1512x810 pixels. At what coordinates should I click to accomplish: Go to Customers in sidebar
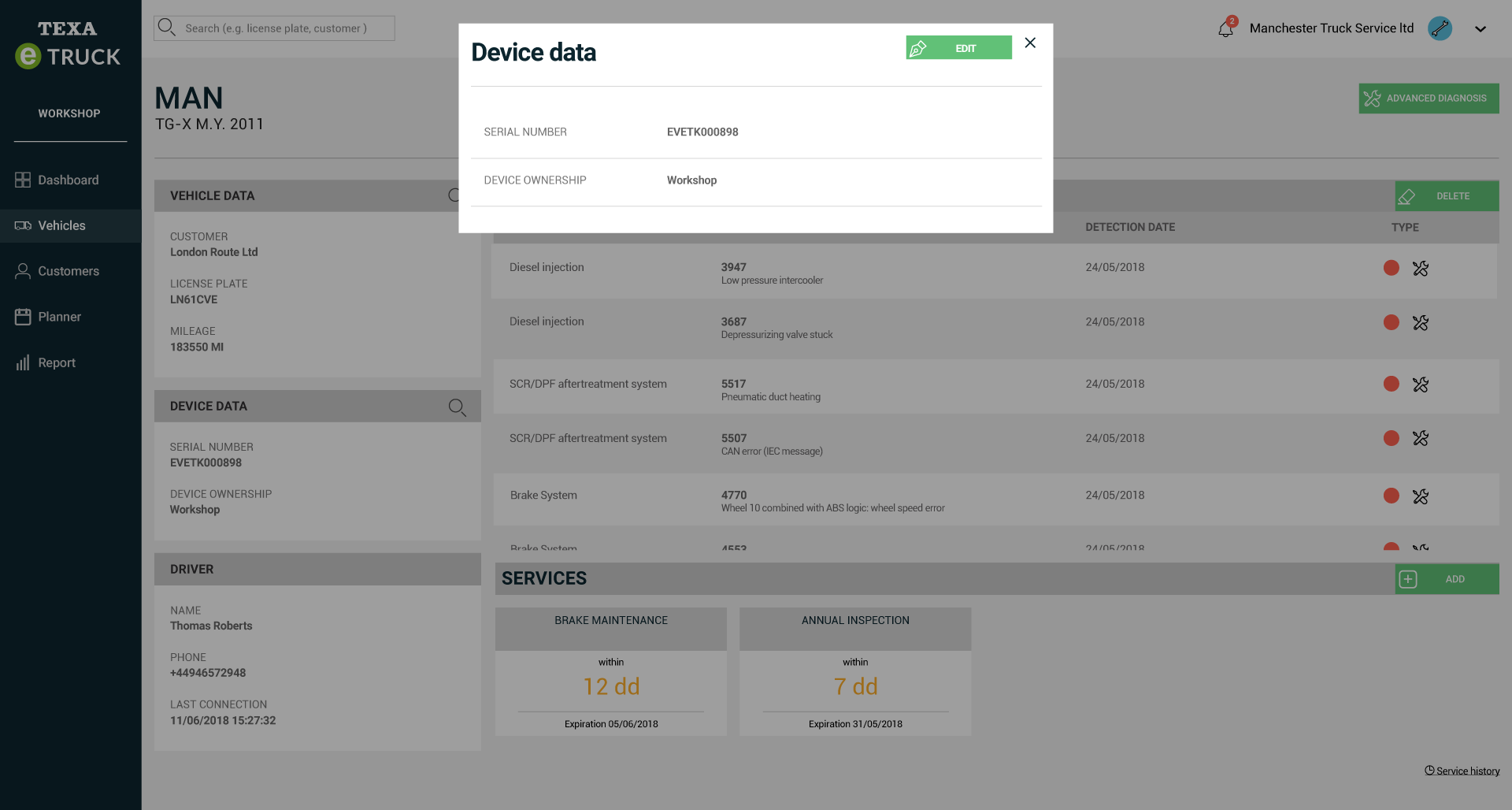click(x=69, y=271)
